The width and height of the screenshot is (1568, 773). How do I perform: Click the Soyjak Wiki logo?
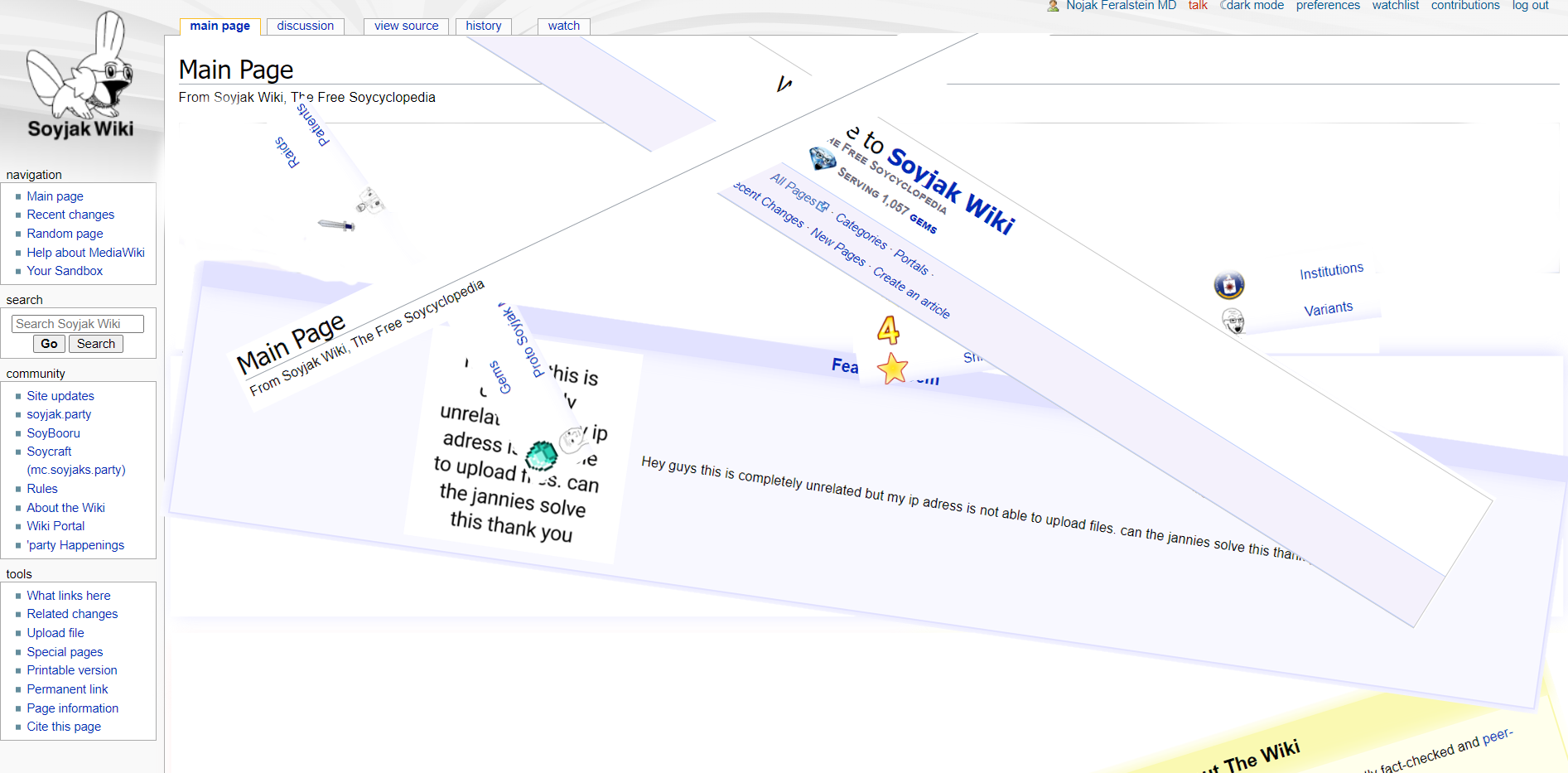coord(80,76)
